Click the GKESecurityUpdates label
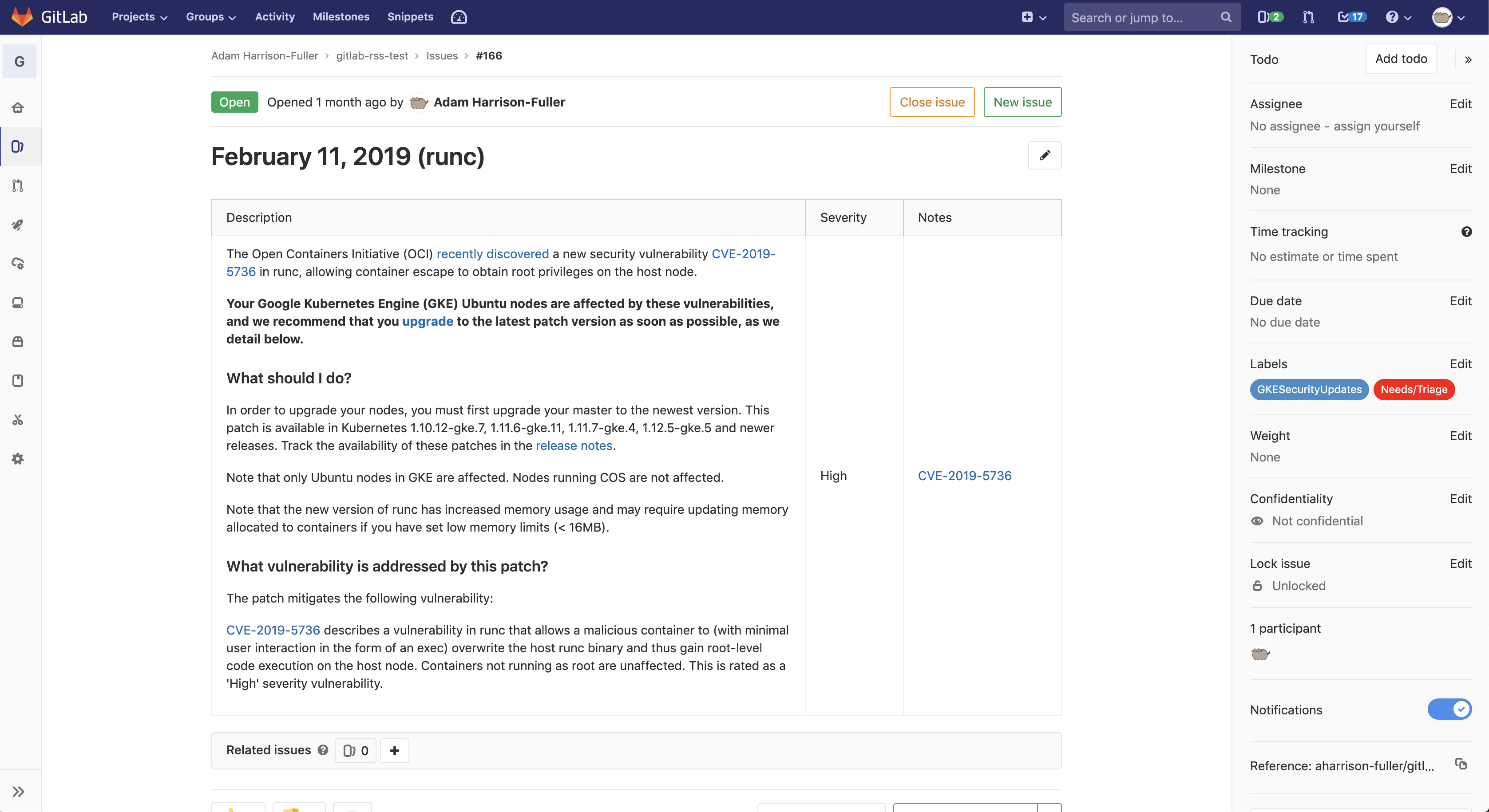Screen dimensions: 1489x812 (1309, 389)
